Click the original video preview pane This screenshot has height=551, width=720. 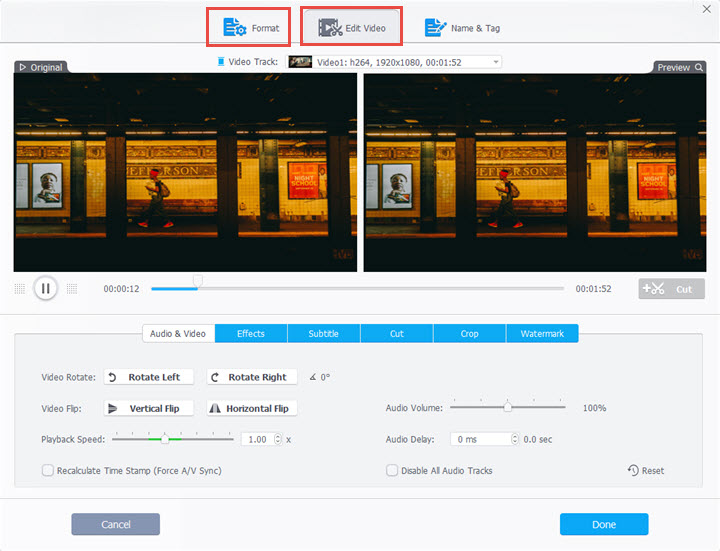pyautogui.click(x=185, y=172)
